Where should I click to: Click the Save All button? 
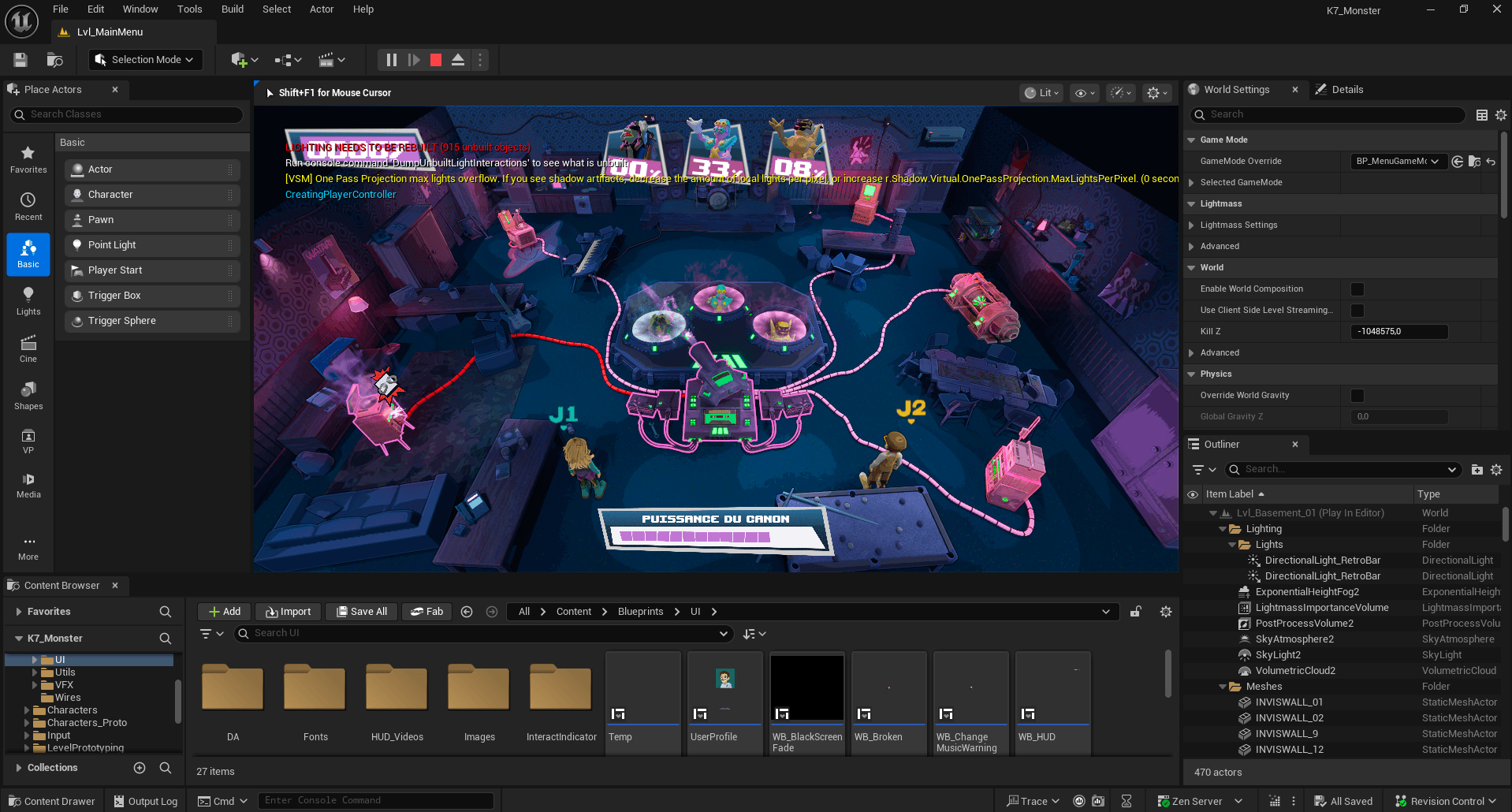[x=361, y=611]
